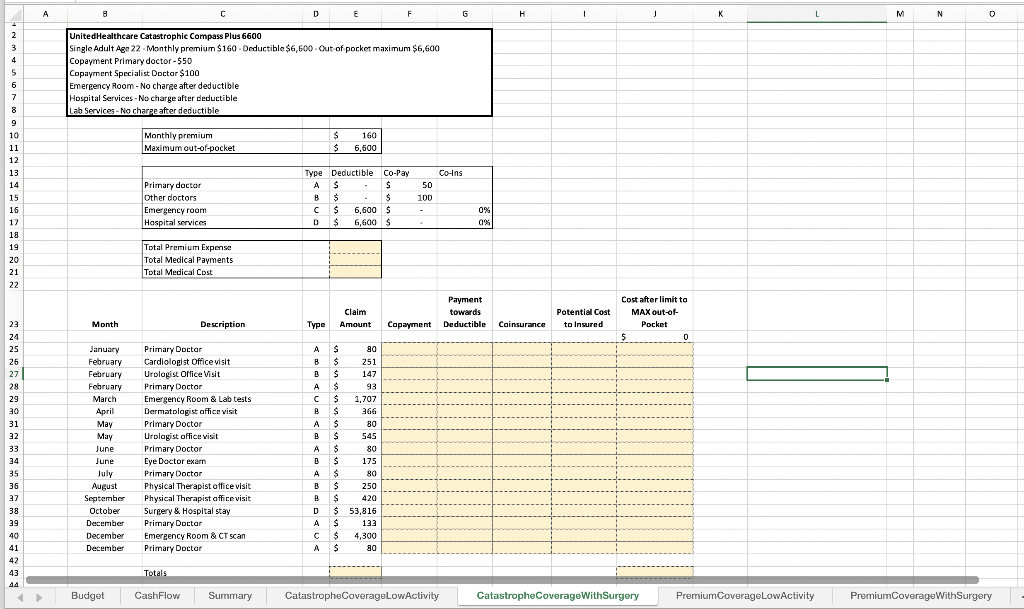1024x609 pixels.
Task: Switch to the Budget sheet tab
Action: pyautogui.click(x=88, y=595)
